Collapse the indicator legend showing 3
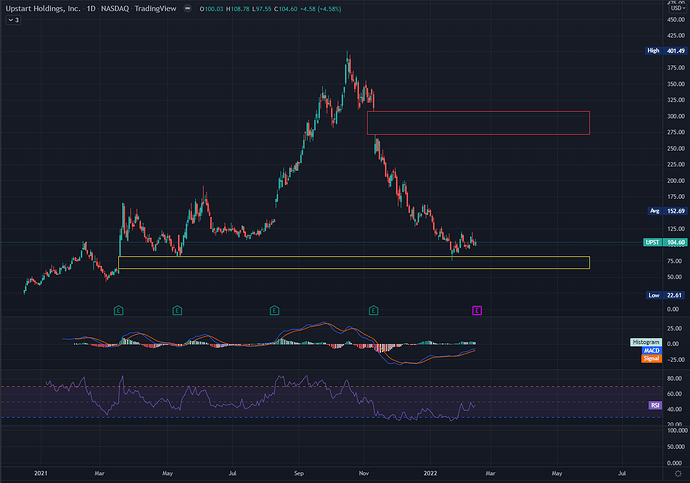This screenshot has width=690, height=483. (13, 20)
